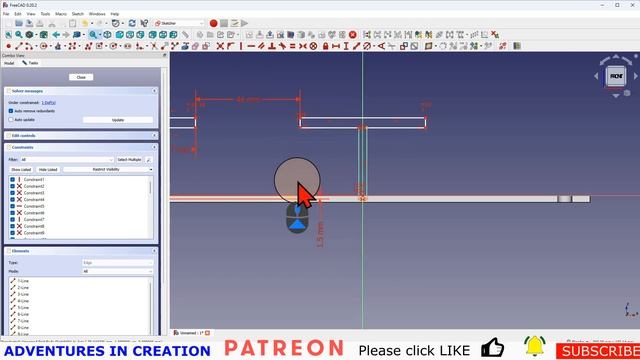
Task: Collapse the Solver messages panel
Action: tap(154, 91)
